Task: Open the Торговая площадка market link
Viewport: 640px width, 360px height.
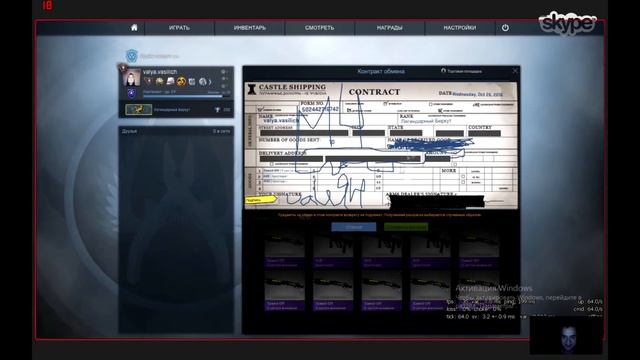Action: 461,71
